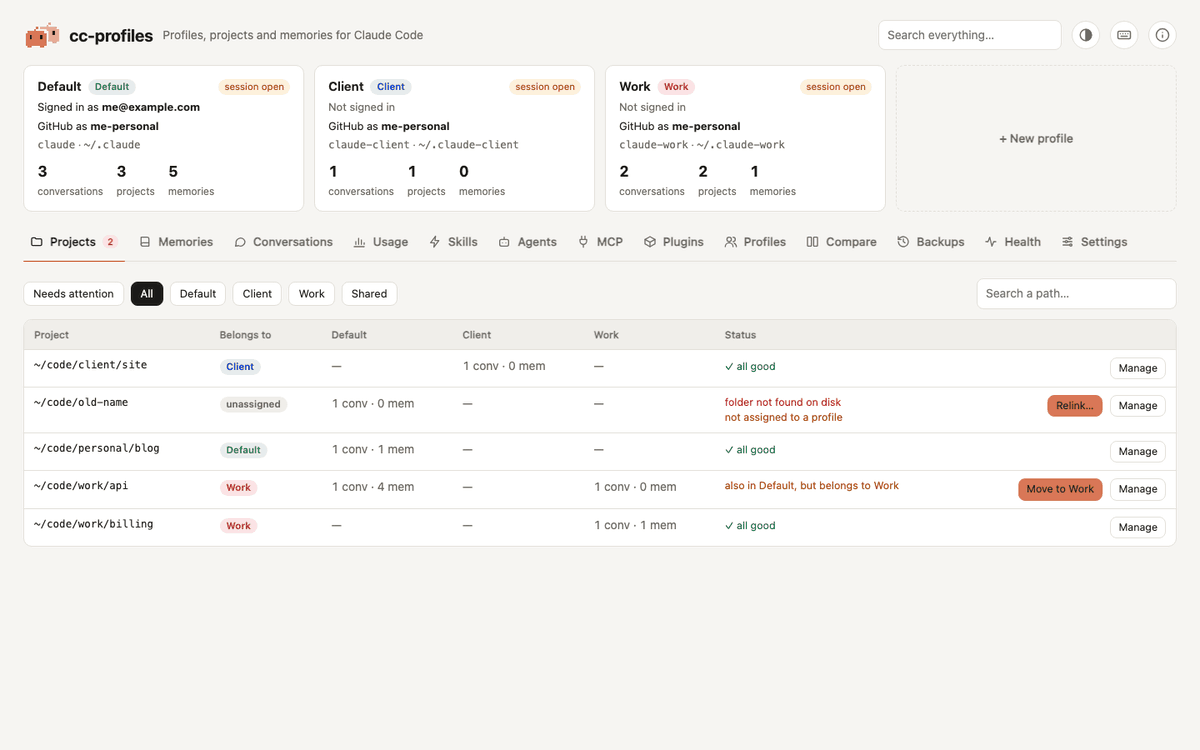Click the ~/code/old-name project path
This screenshot has height=750, width=1200.
[81, 402]
